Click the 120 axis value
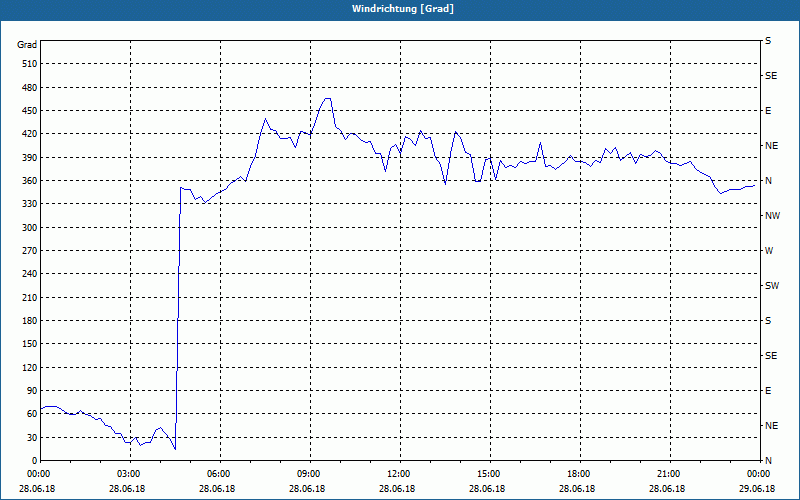Screen dimensions: 800x500 pyautogui.click(x=30, y=367)
